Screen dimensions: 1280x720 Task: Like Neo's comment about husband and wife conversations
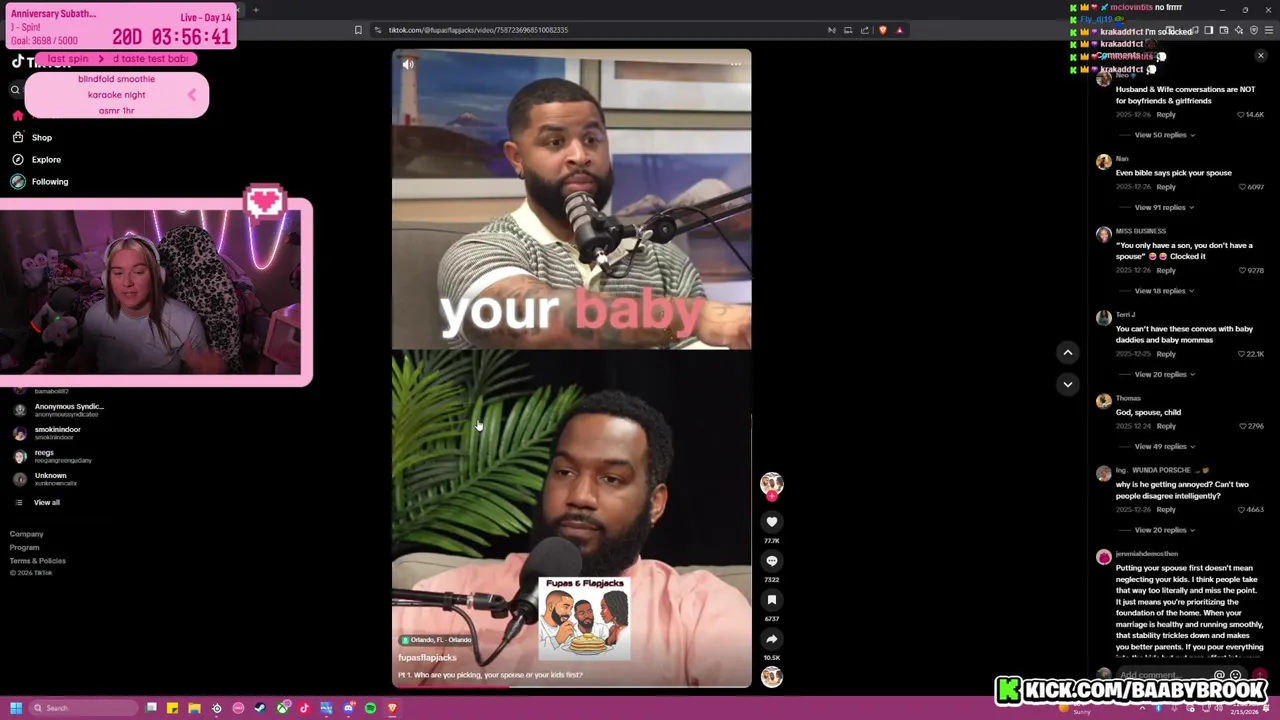1241,115
